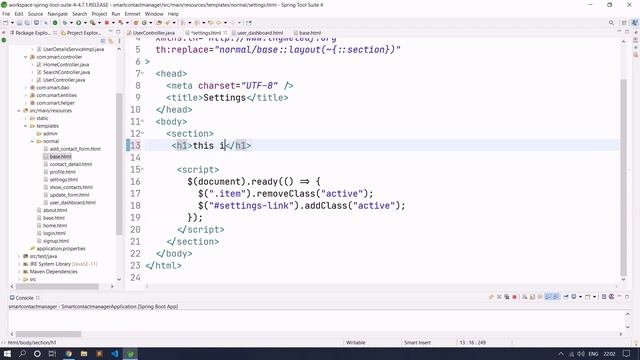Collapse the com.smart.controller package
Image resolution: width=640 pixels, height=360 pixels.
point(26,57)
